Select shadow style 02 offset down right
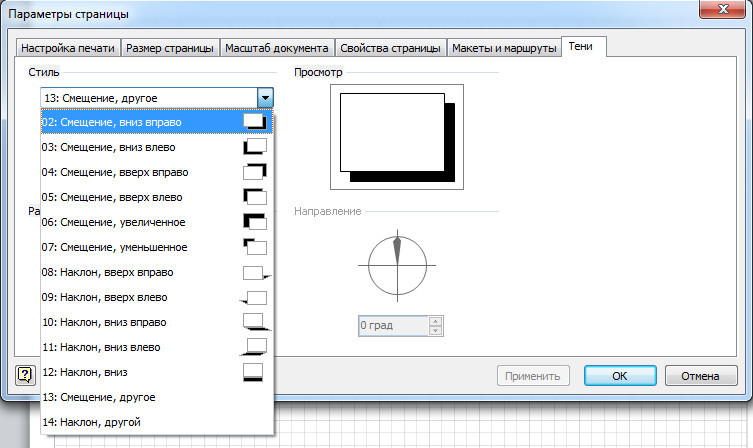Screen dimensions: 753x448 [x=155, y=121]
